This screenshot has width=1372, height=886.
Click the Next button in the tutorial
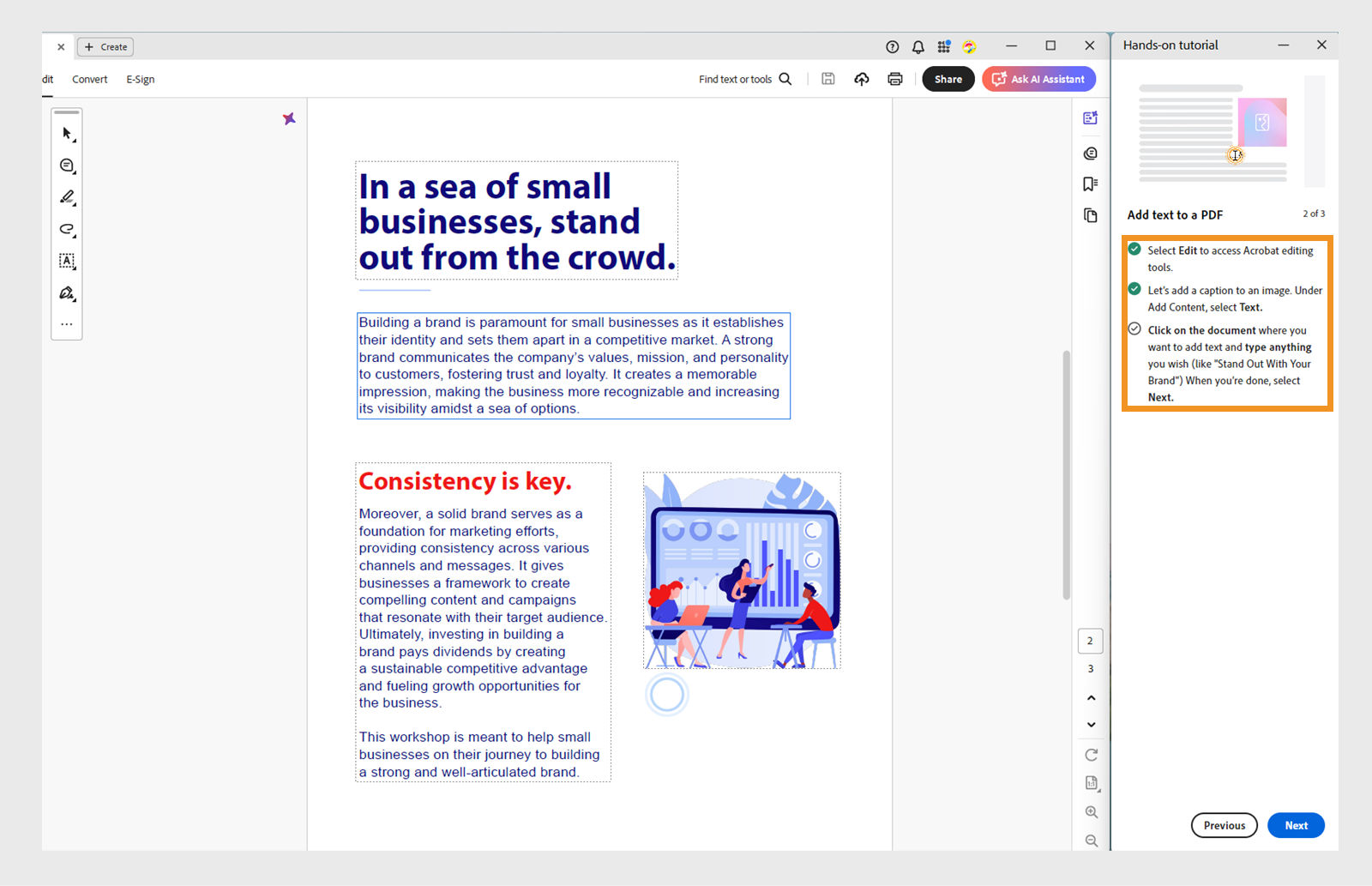pos(1296,825)
